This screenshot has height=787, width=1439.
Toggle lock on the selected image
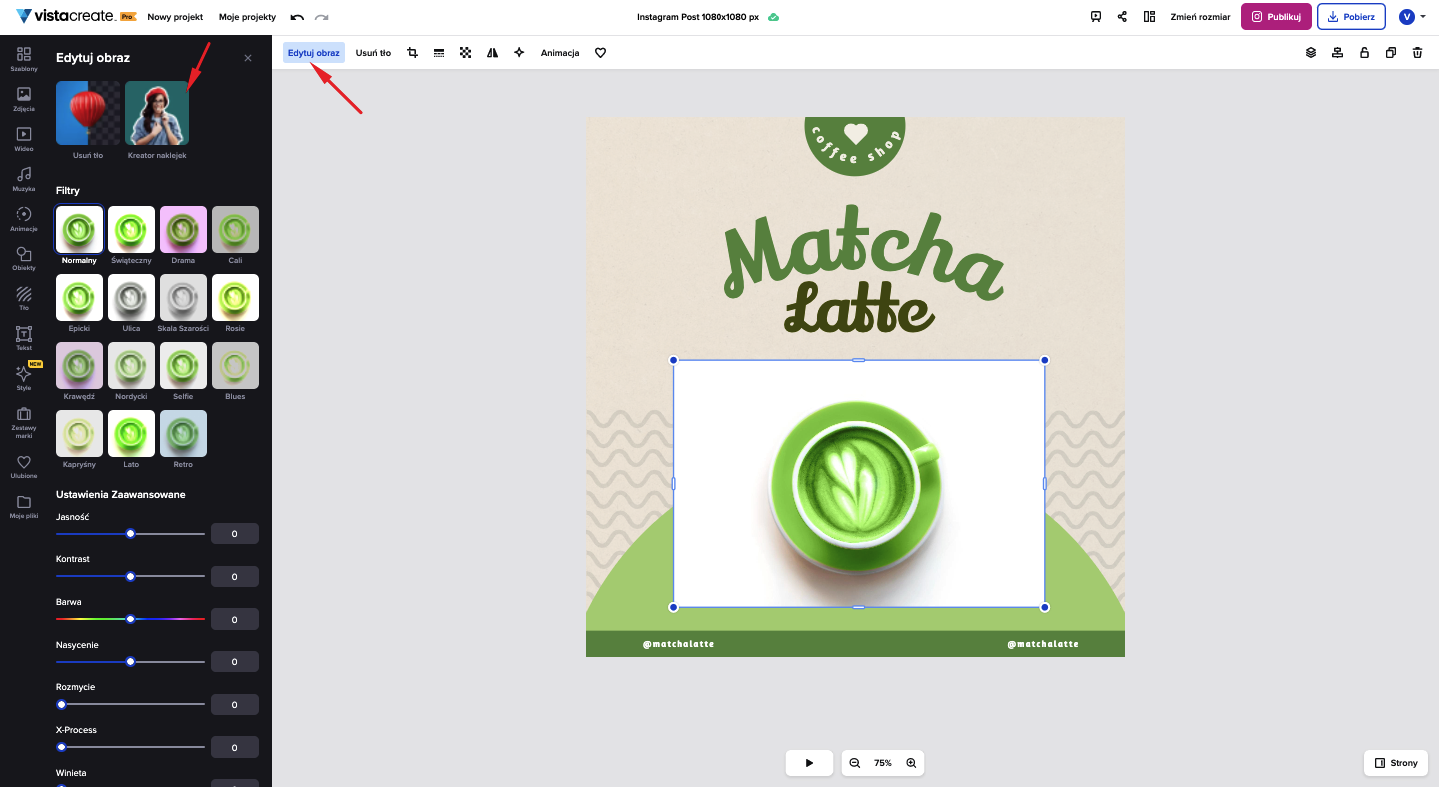pyautogui.click(x=1364, y=53)
